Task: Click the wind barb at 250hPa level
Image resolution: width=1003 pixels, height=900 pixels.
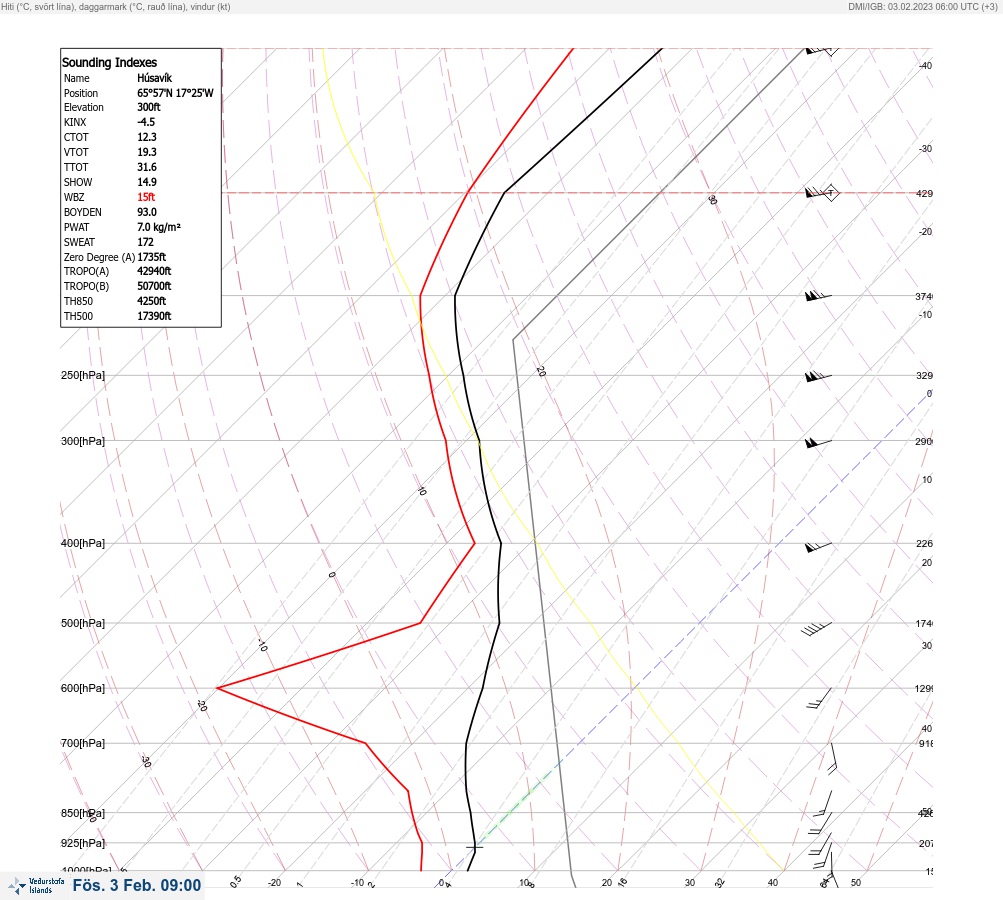Action: 818,377
